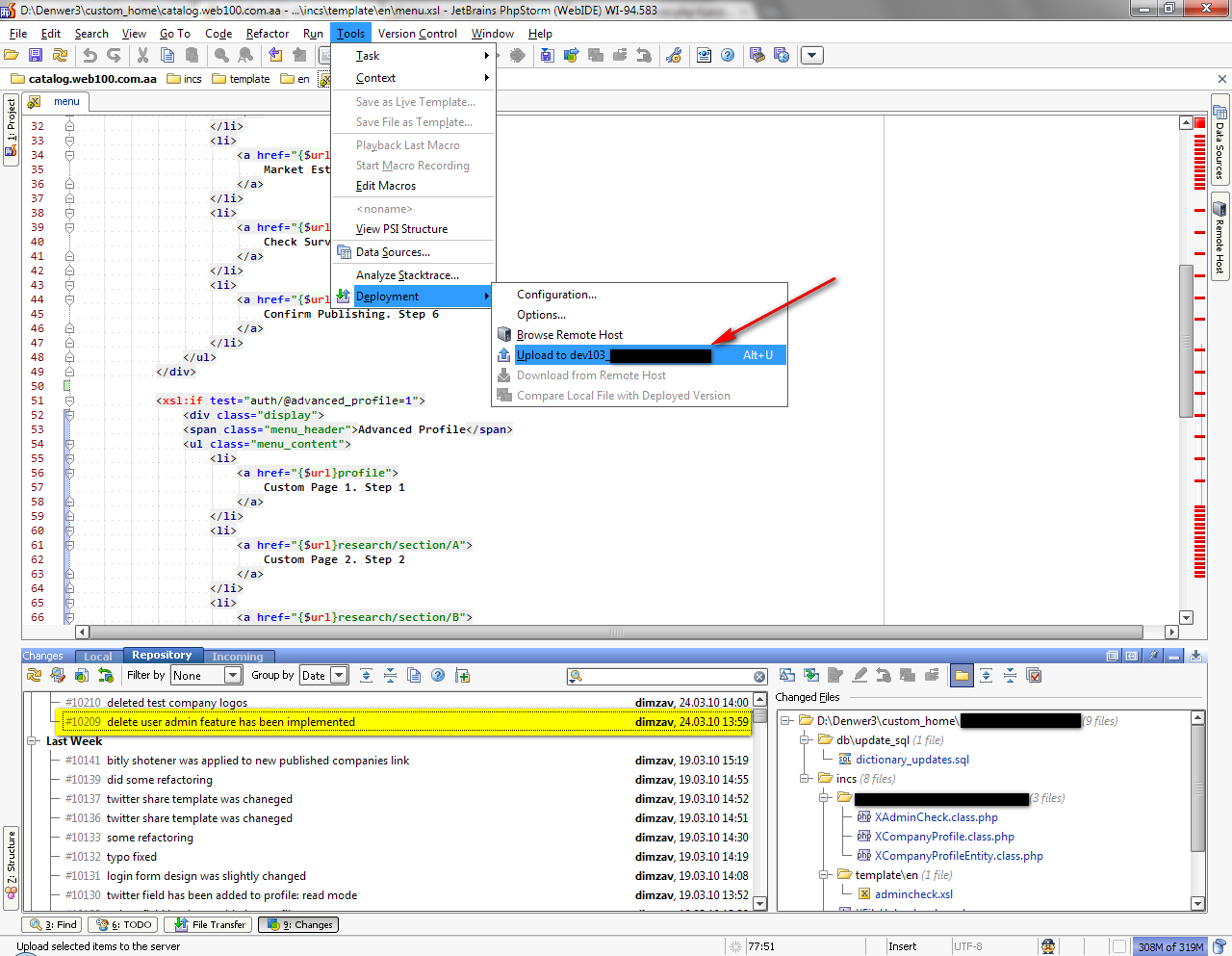Click the status bar inspector hector icon
Screen dimensions: 1232x956
pos(1048,946)
